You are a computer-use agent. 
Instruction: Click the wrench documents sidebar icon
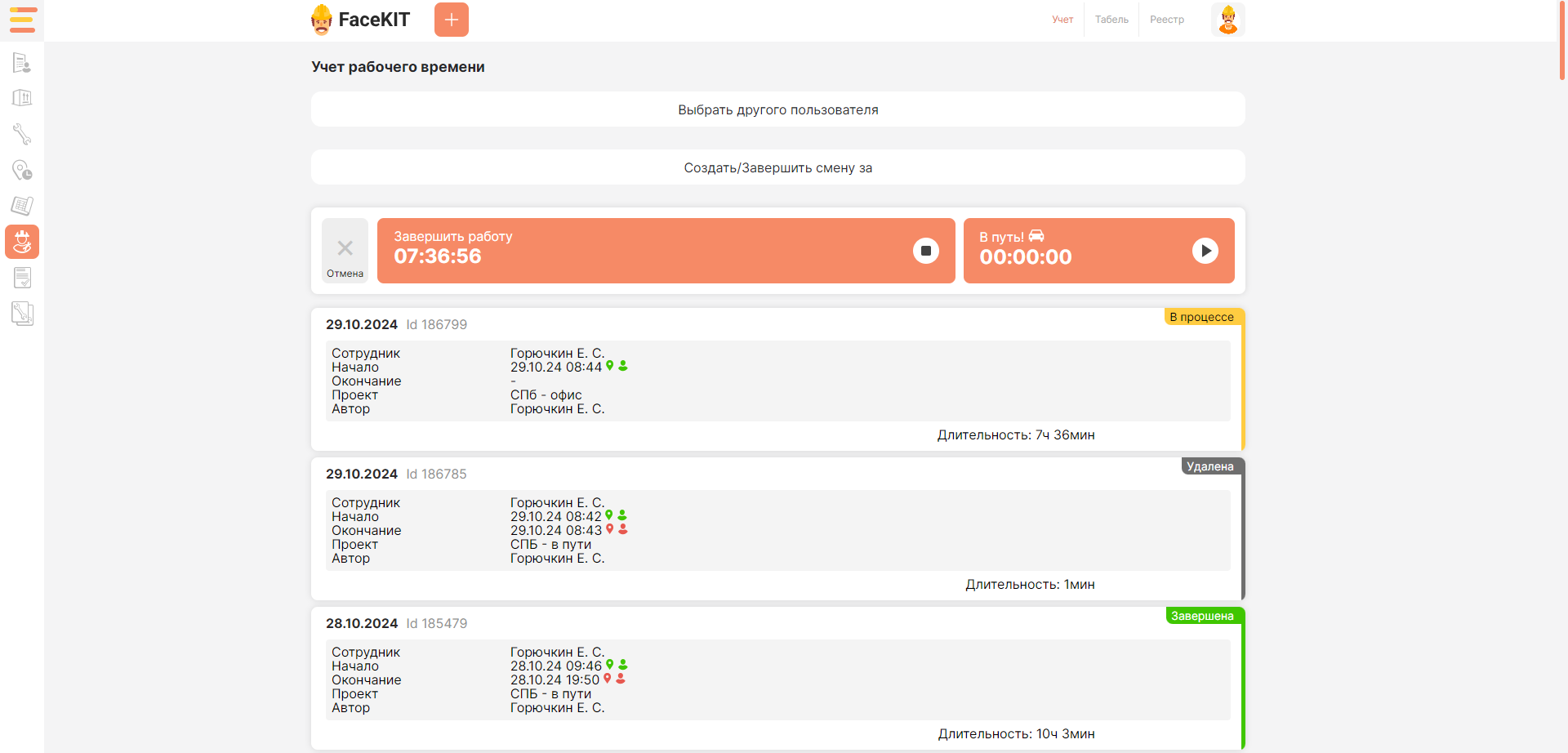[22, 314]
